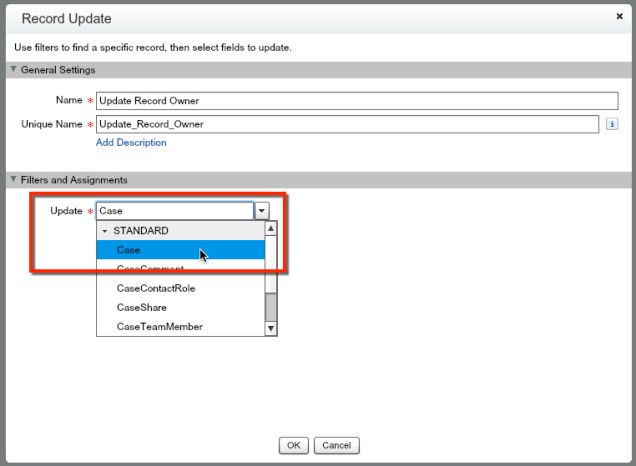Select Case from the object list

coord(128,250)
